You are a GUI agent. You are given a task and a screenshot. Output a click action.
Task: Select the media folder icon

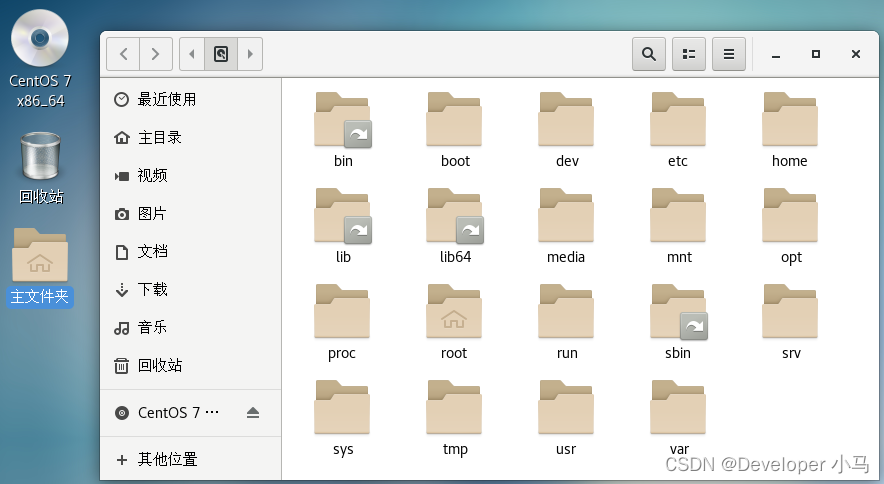point(566,216)
